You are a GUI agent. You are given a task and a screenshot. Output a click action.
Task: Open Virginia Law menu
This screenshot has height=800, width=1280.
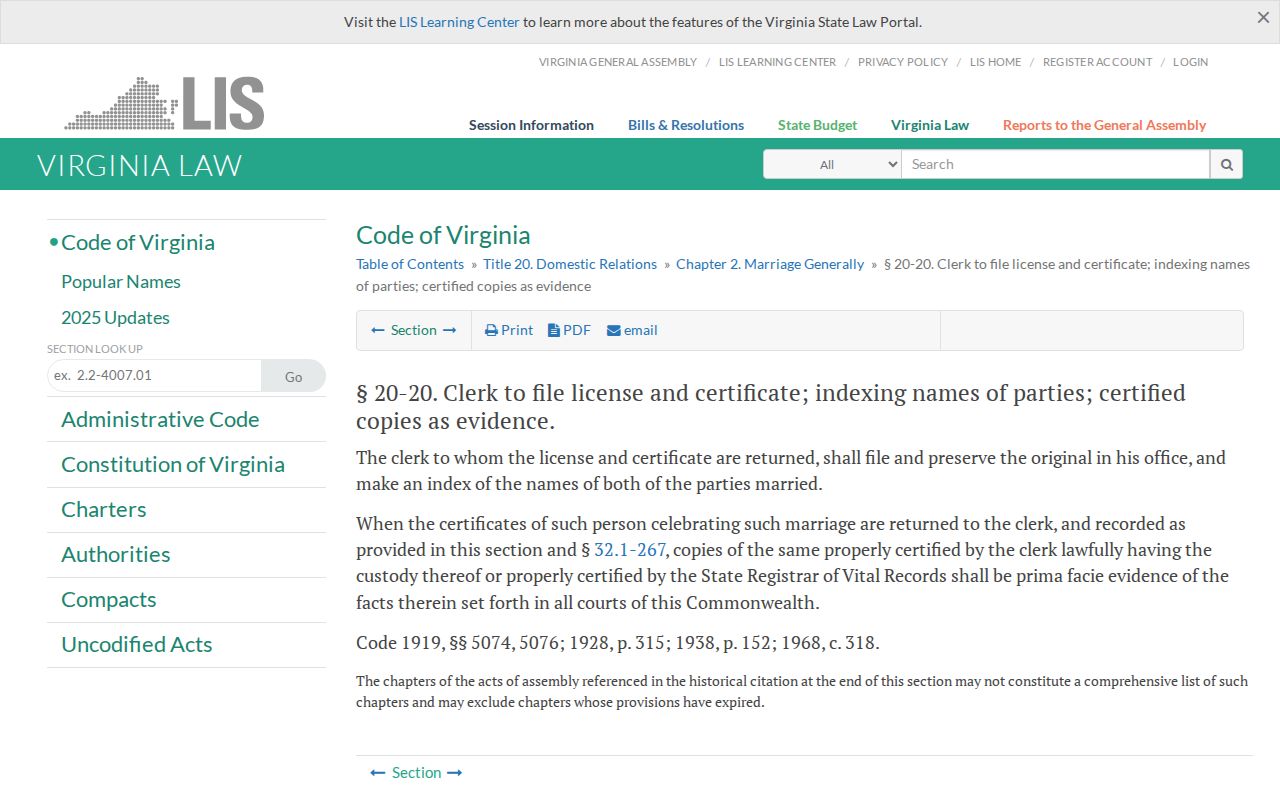tap(930, 125)
